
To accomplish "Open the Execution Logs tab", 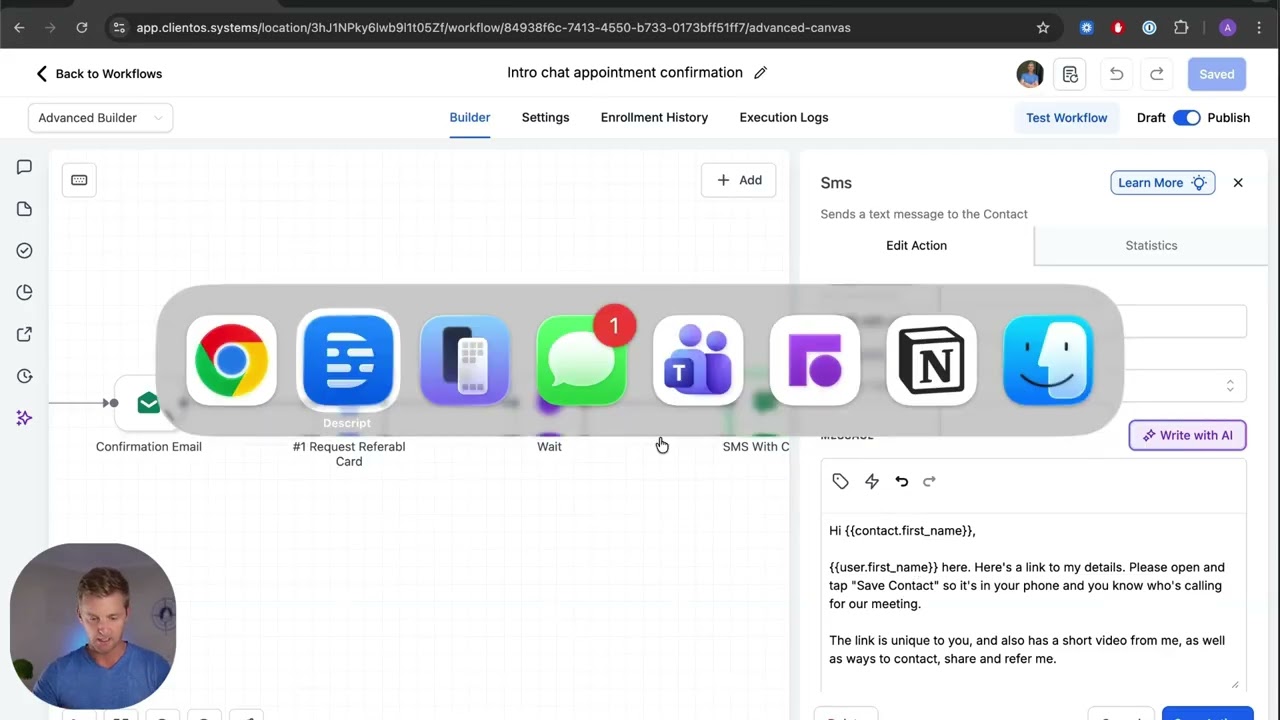I will (x=784, y=117).
